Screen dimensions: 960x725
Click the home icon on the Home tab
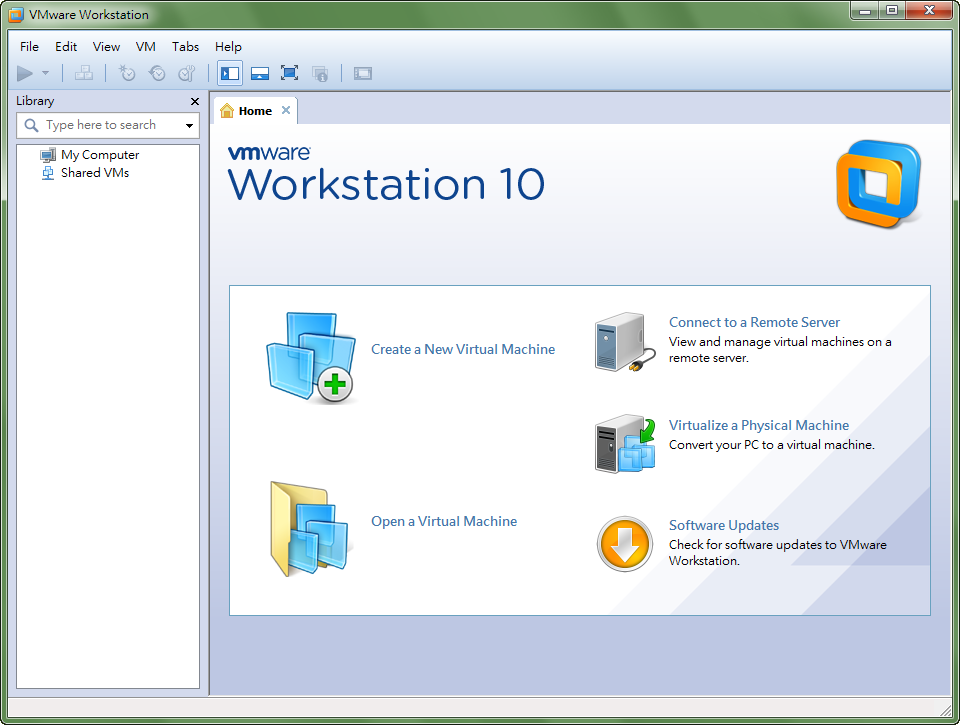227,111
